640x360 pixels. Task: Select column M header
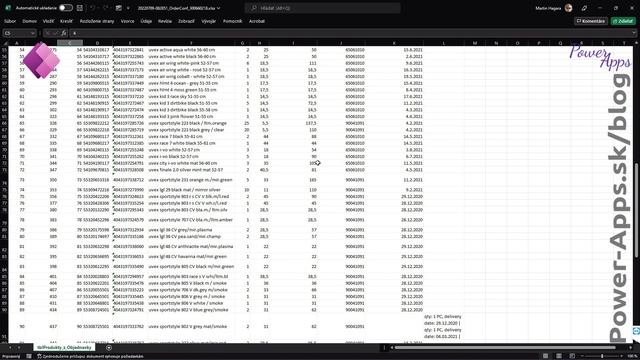pyautogui.click(x=475, y=43)
